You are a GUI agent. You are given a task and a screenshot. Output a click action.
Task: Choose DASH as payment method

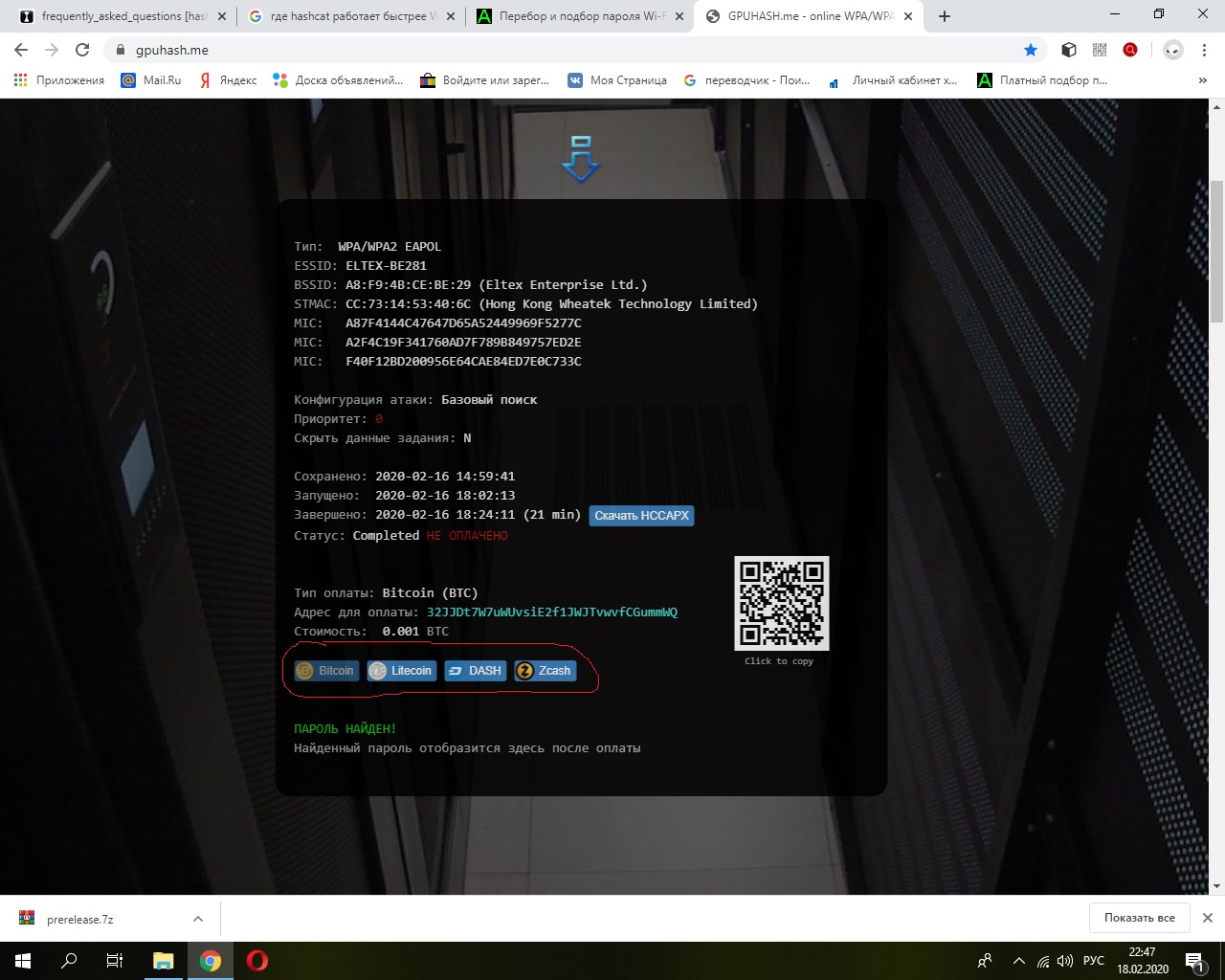[476, 671]
